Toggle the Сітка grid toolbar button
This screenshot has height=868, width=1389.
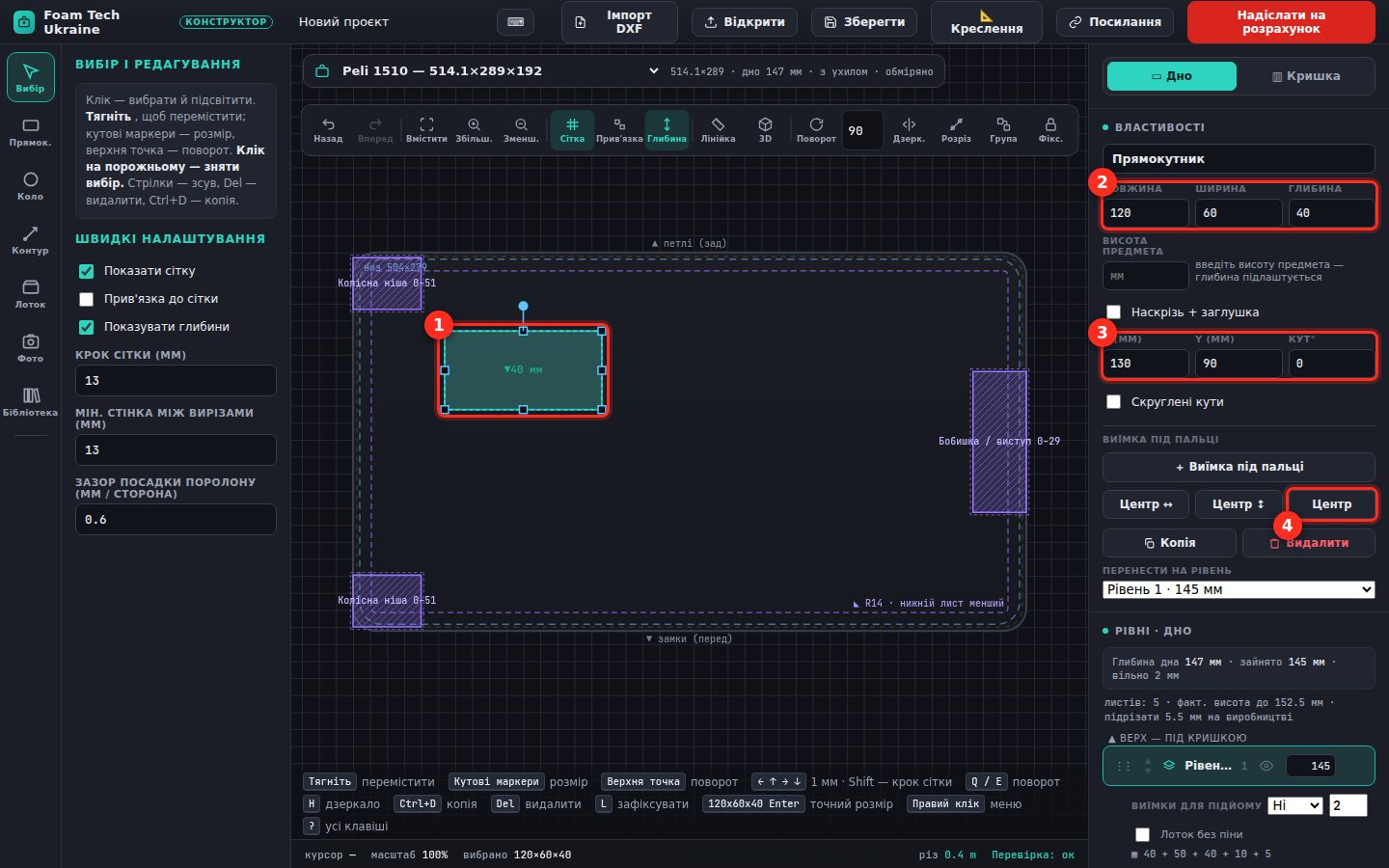pyautogui.click(x=572, y=130)
